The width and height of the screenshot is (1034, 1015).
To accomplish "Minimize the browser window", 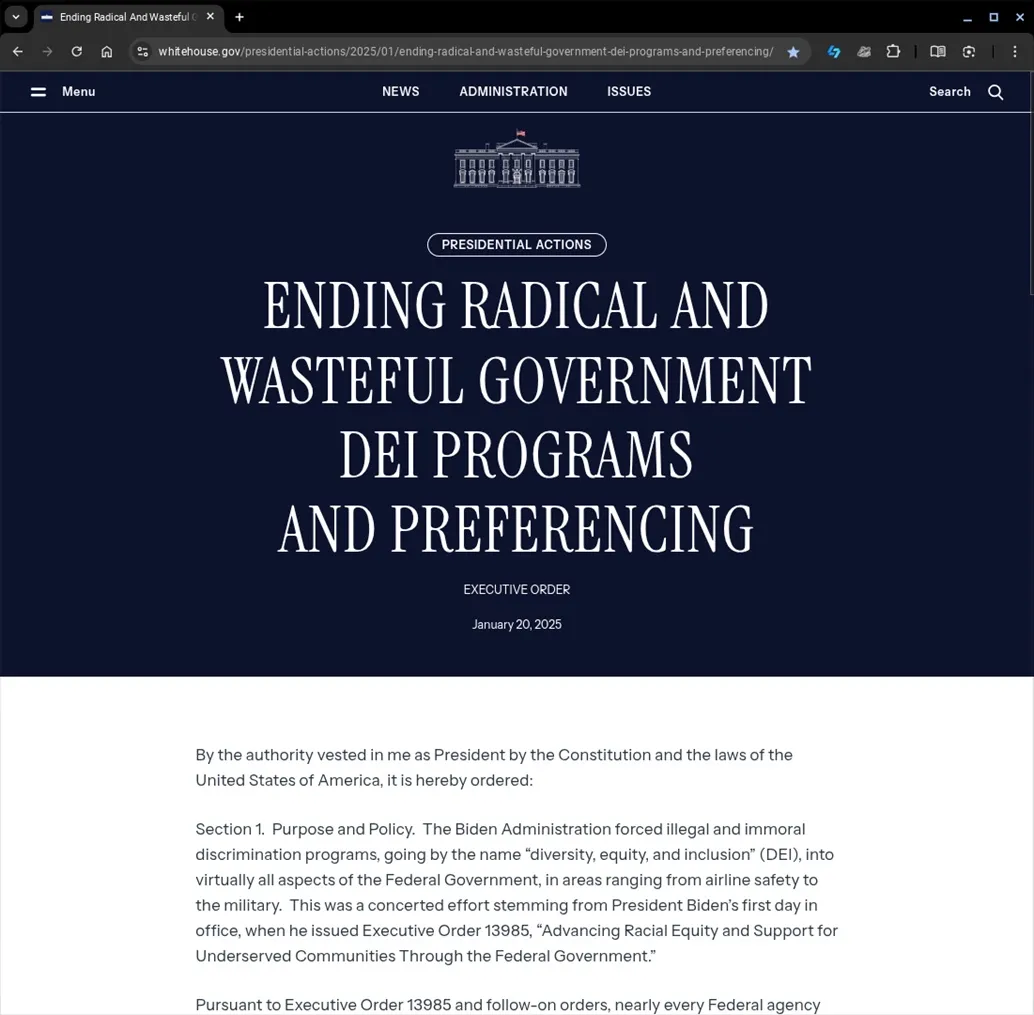I will [x=967, y=17].
